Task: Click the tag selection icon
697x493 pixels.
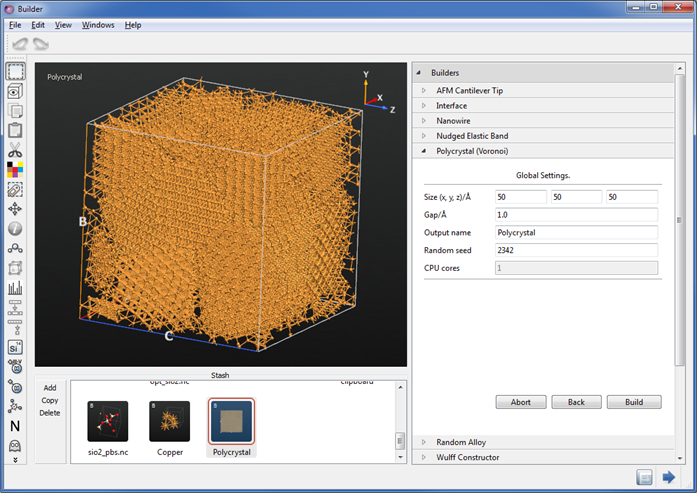Action: coord(15,189)
